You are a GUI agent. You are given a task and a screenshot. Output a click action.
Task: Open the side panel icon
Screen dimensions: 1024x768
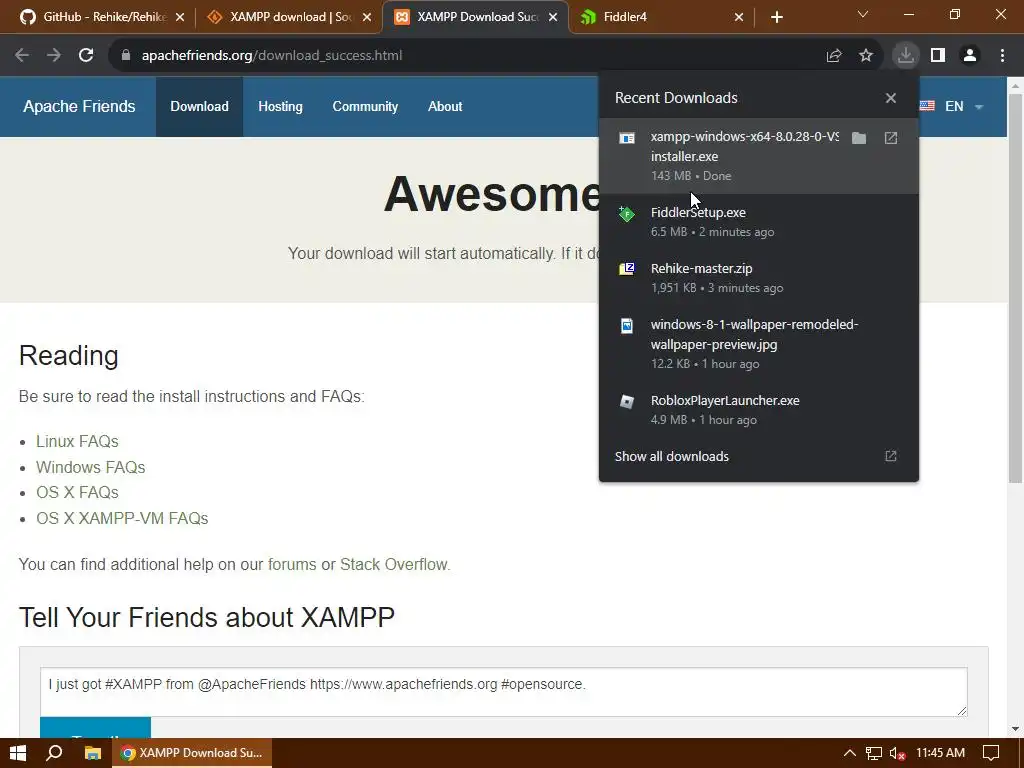point(938,56)
